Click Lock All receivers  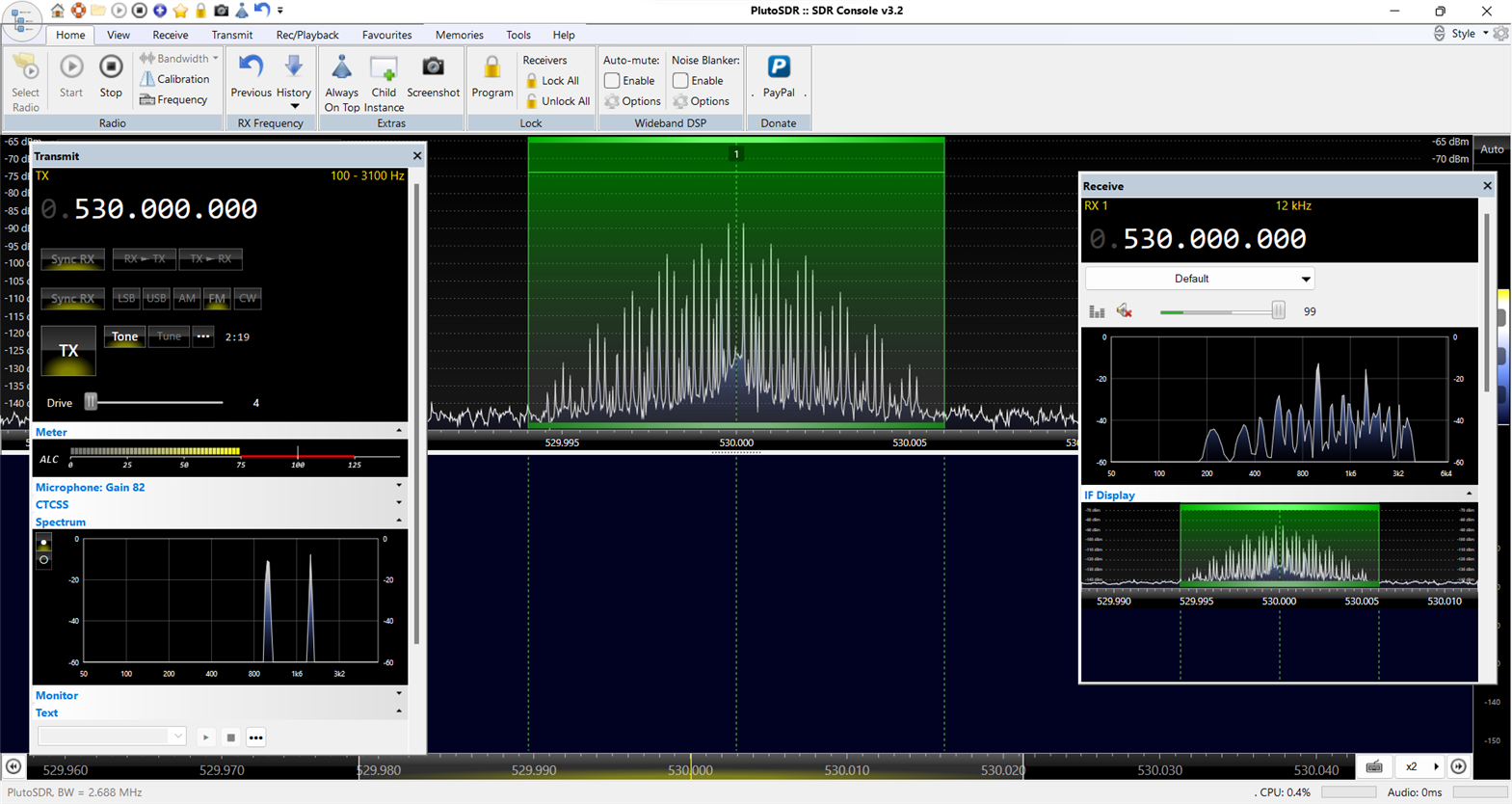click(551, 81)
